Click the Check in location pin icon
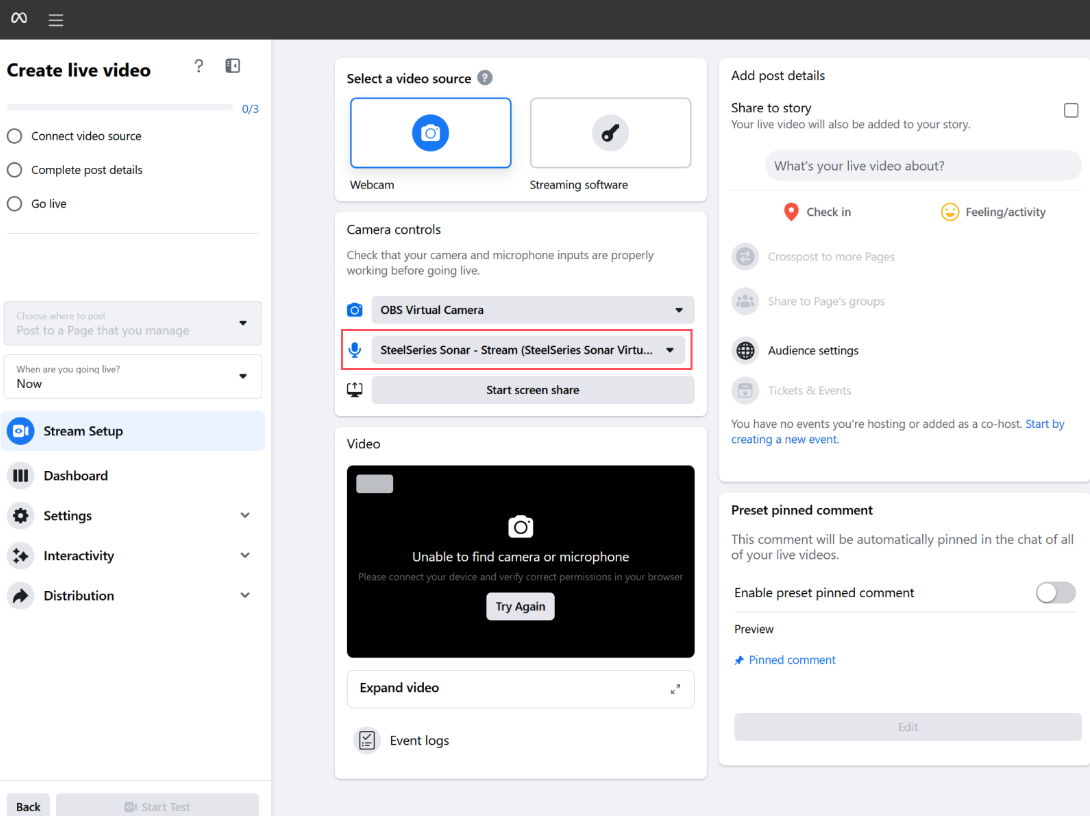The image size is (1090, 816). (789, 211)
